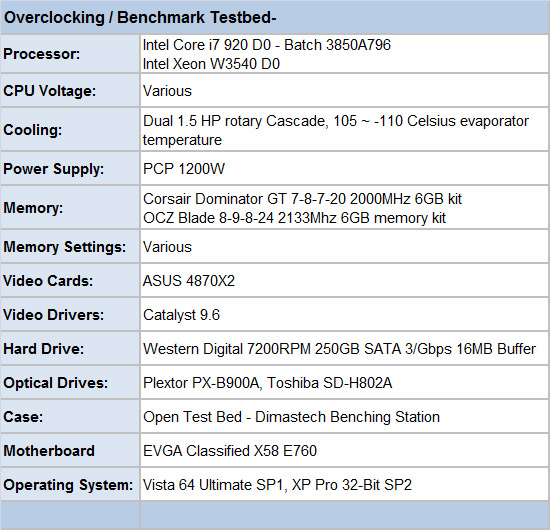Select the Processor label cell
Image resolution: width=550 pixels, height=530 pixels.
coord(70,54)
